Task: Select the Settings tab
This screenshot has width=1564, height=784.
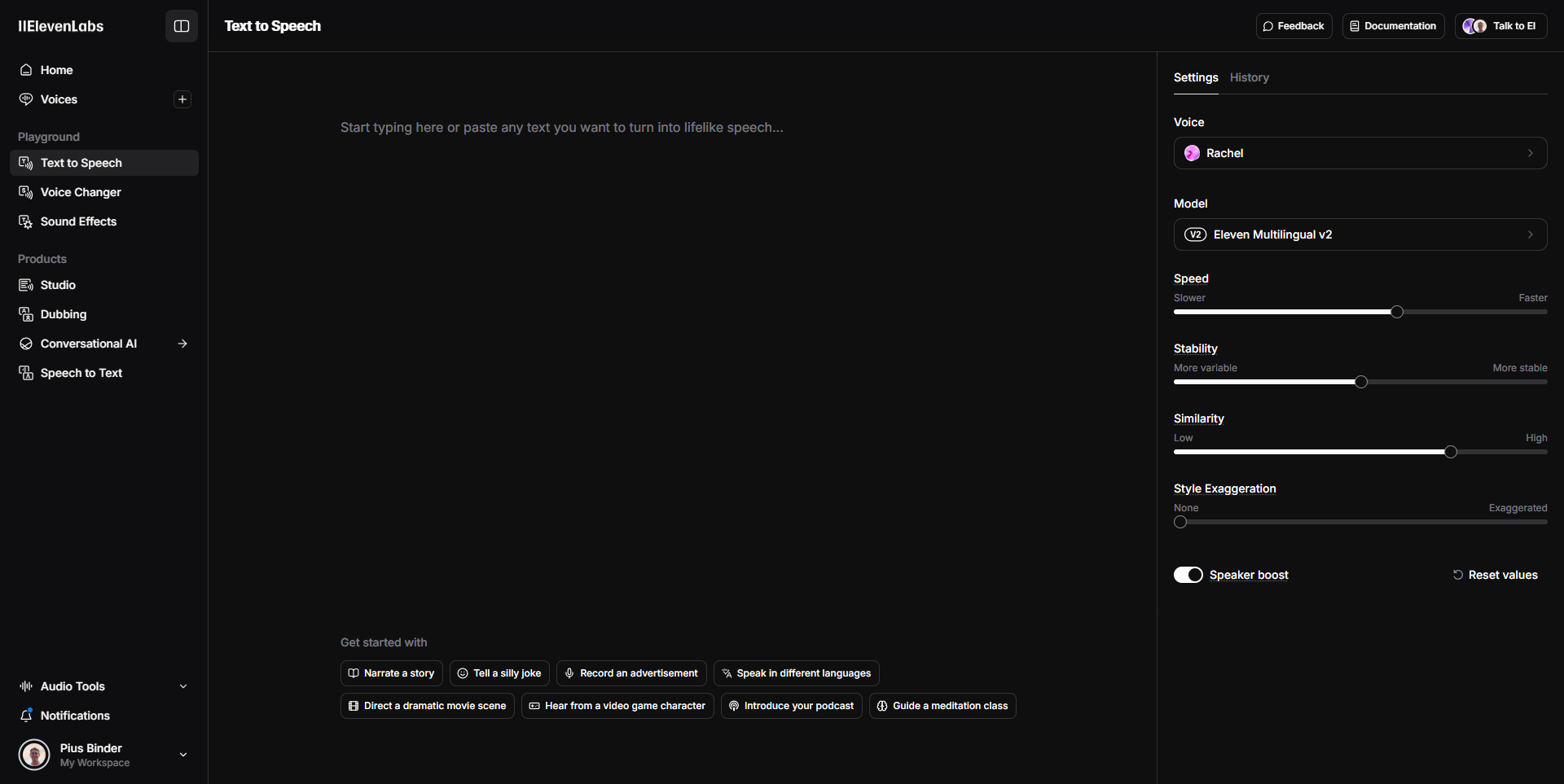Action: point(1195,77)
